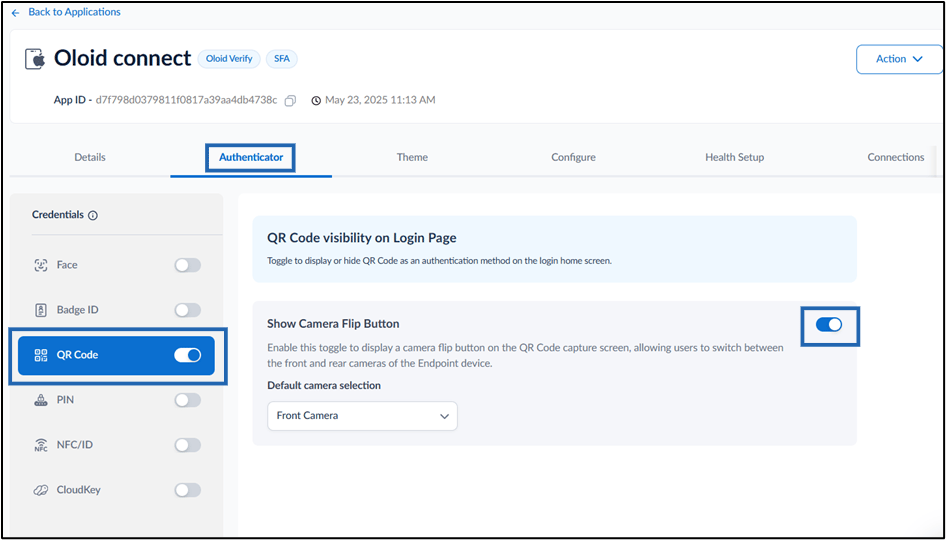
Task: Go to the Configure tab
Action: tap(573, 157)
